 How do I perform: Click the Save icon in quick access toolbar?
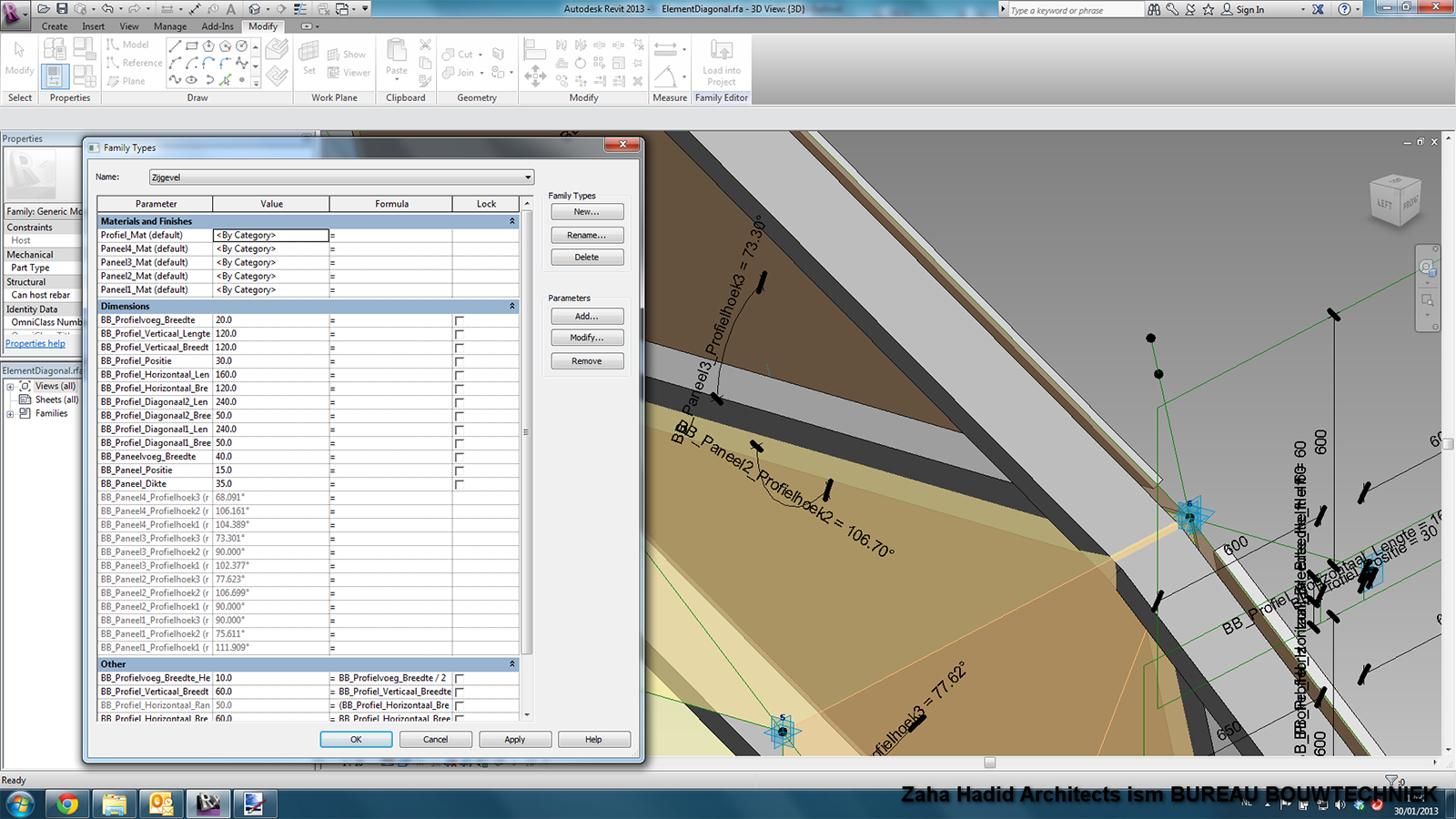coord(62,9)
